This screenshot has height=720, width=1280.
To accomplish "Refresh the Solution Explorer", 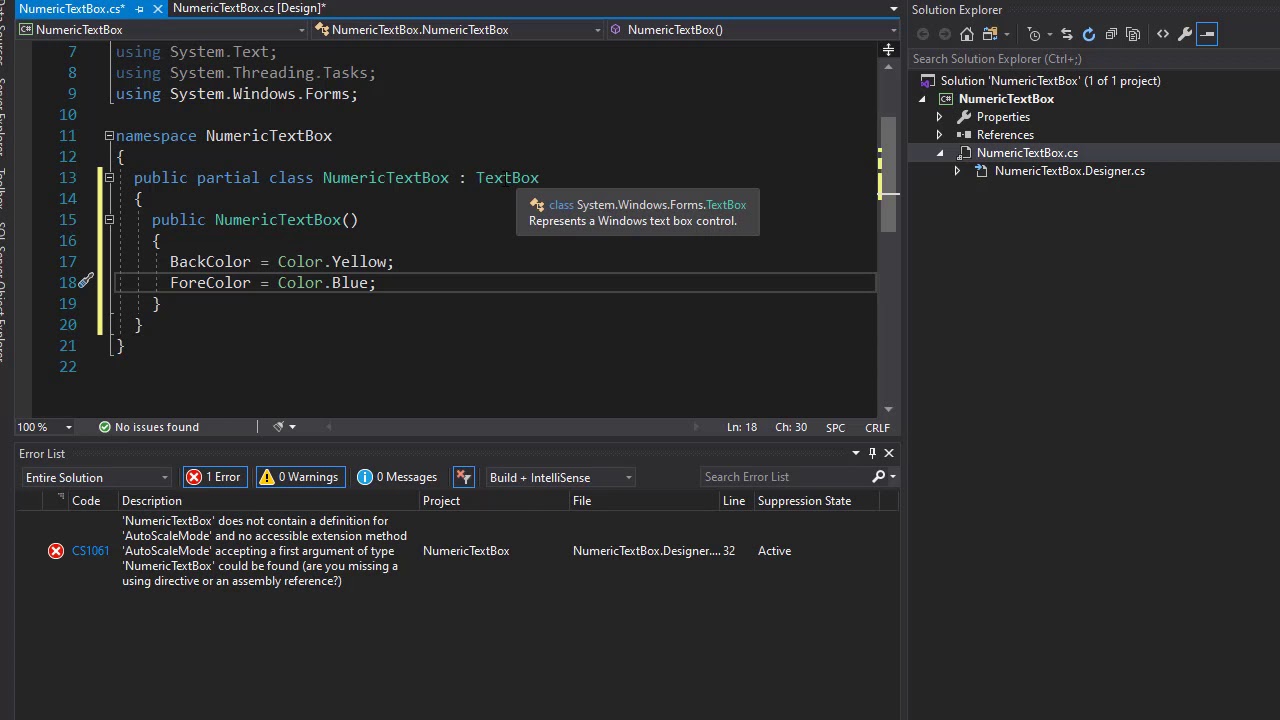I will point(1089,34).
